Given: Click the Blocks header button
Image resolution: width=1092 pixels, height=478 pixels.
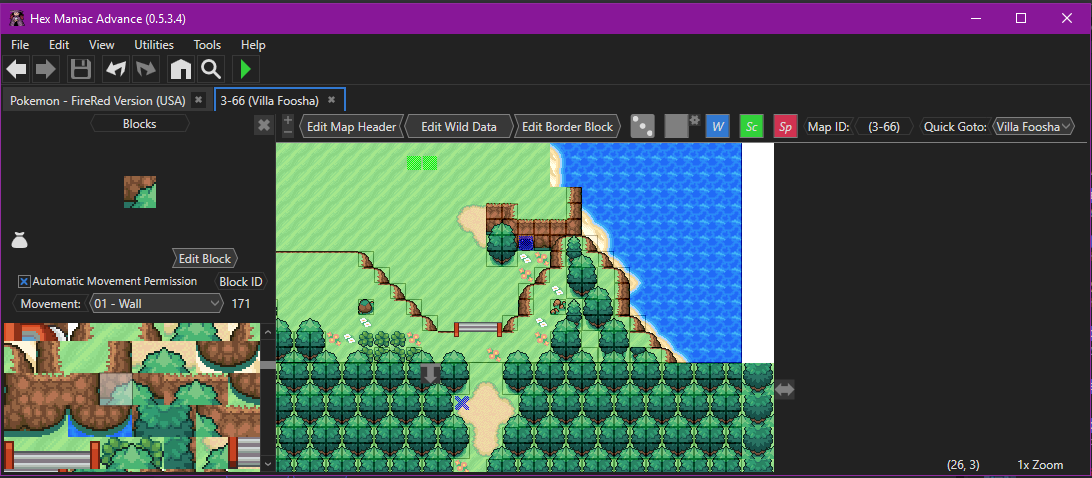Looking at the screenshot, I should 139,124.
